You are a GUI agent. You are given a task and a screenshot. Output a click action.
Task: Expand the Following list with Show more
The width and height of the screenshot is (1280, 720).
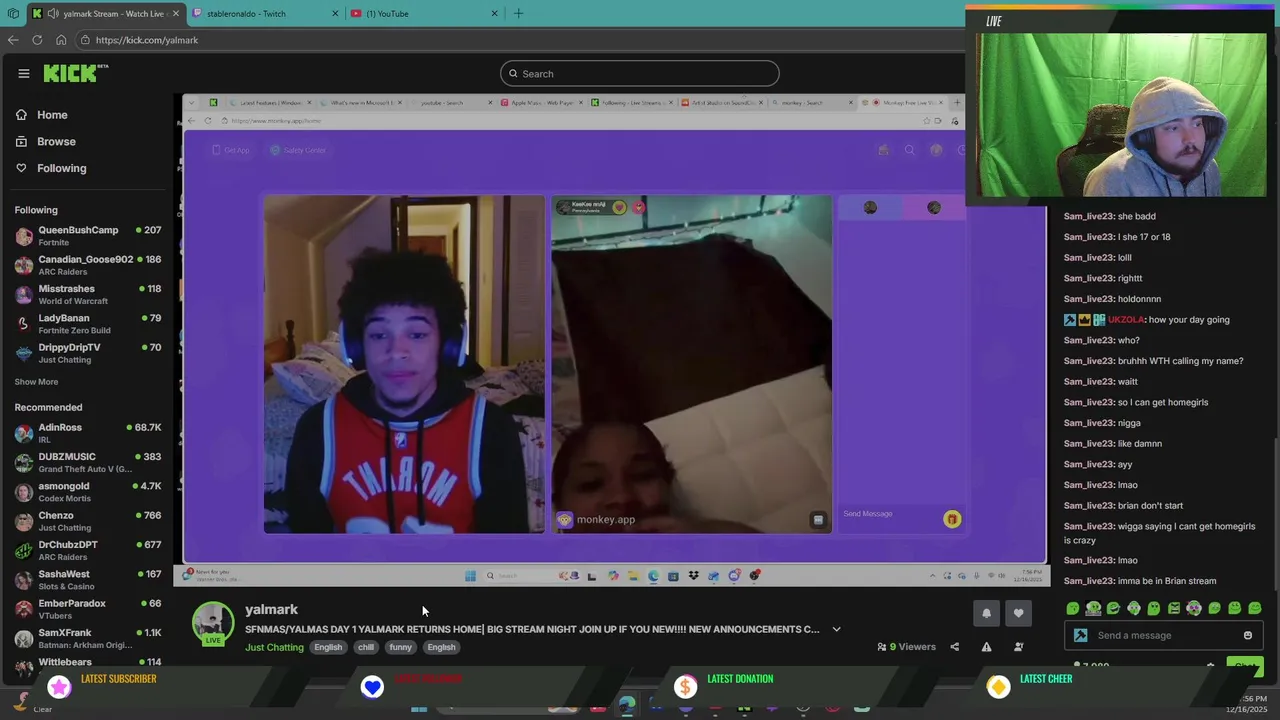tap(36, 381)
